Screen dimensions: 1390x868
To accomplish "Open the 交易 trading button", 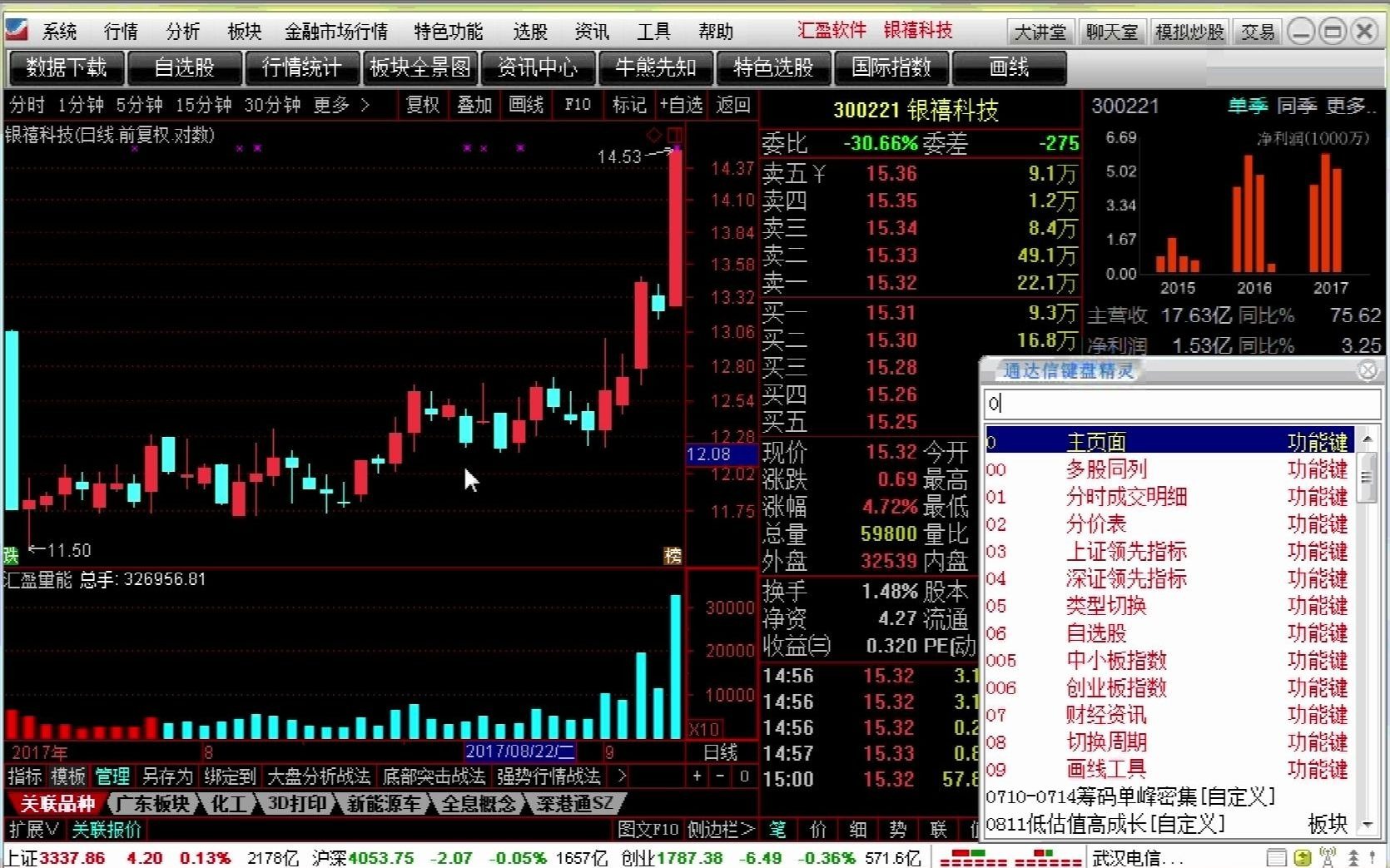I will click(1258, 32).
